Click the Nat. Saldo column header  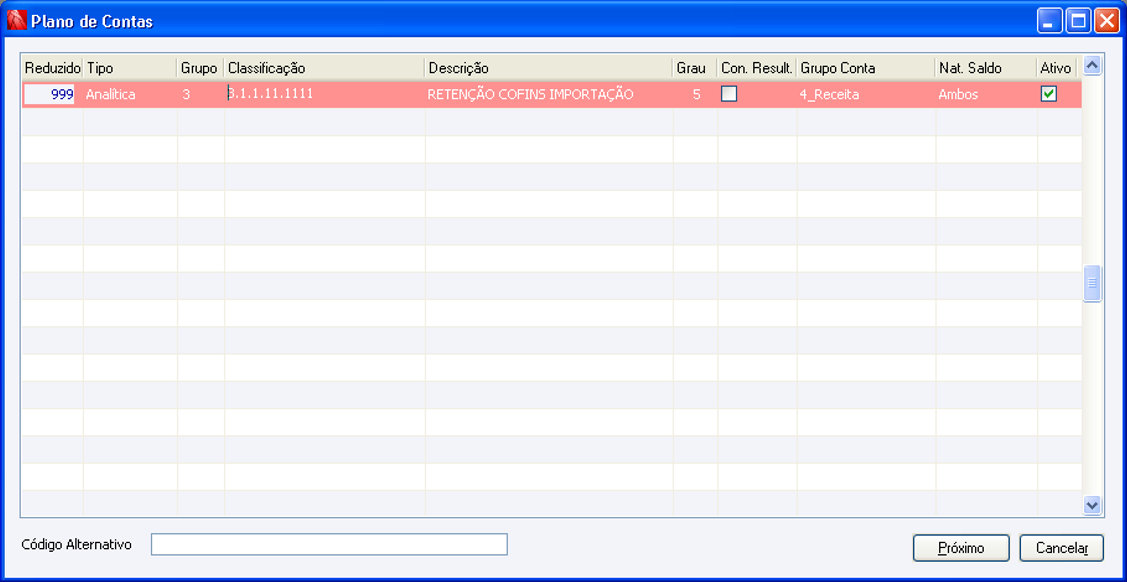pyautogui.click(x=986, y=68)
